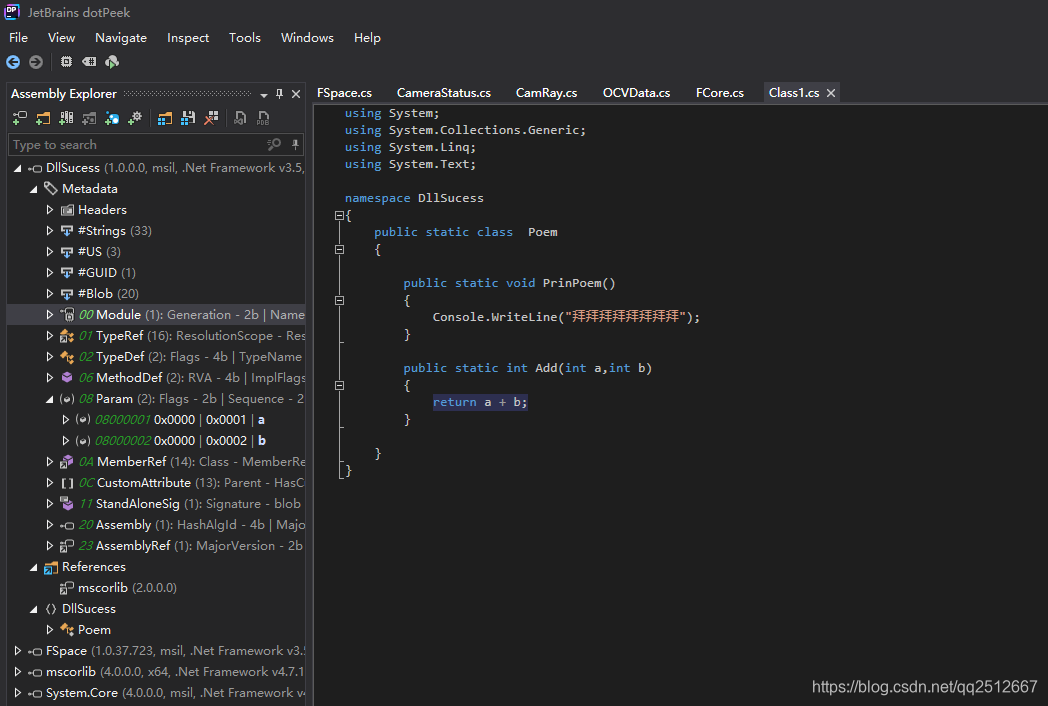Open the File menu
The image size is (1048, 706).
pos(19,38)
